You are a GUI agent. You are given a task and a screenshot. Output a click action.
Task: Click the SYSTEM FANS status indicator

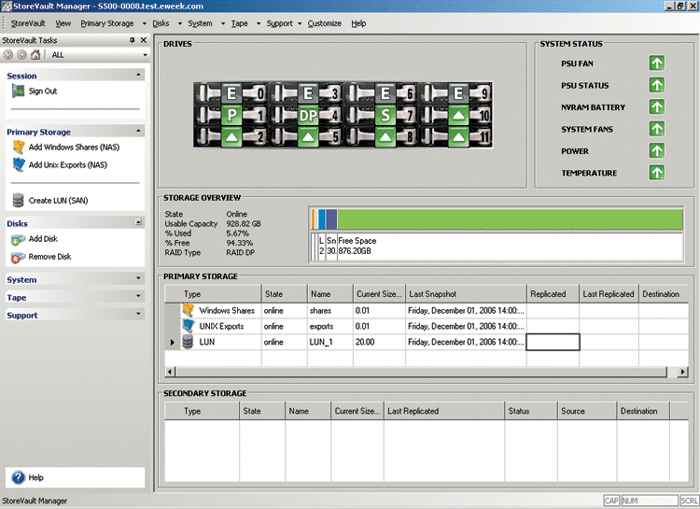[657, 129]
